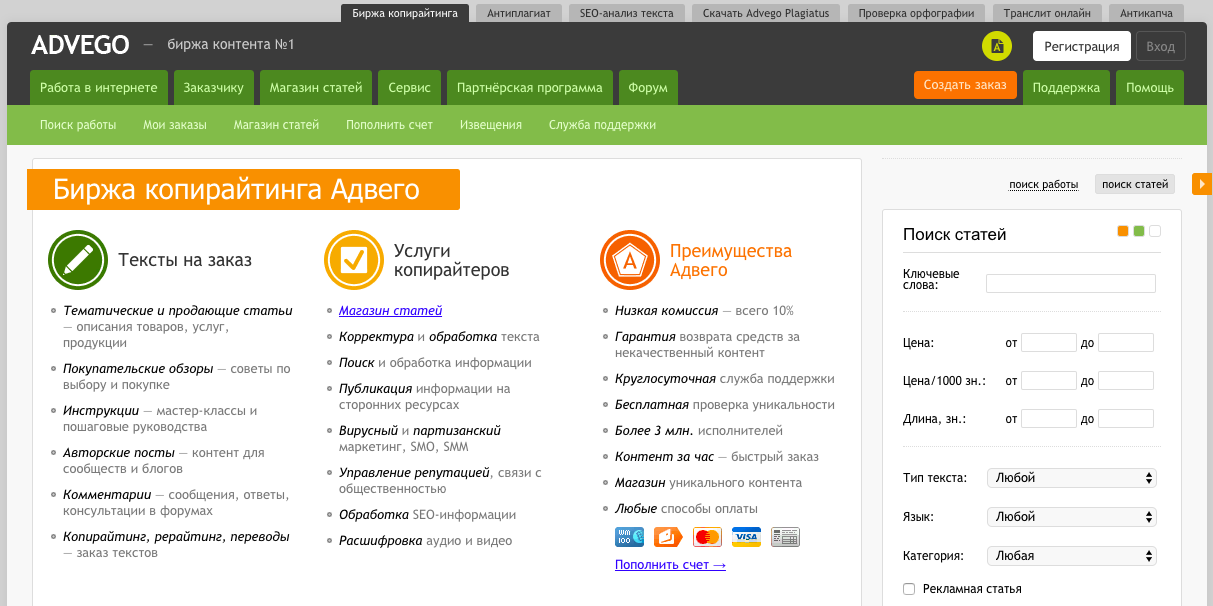Open the Антикапча tab
Screen dimensions: 1213x606
pyautogui.click(x=1147, y=13)
